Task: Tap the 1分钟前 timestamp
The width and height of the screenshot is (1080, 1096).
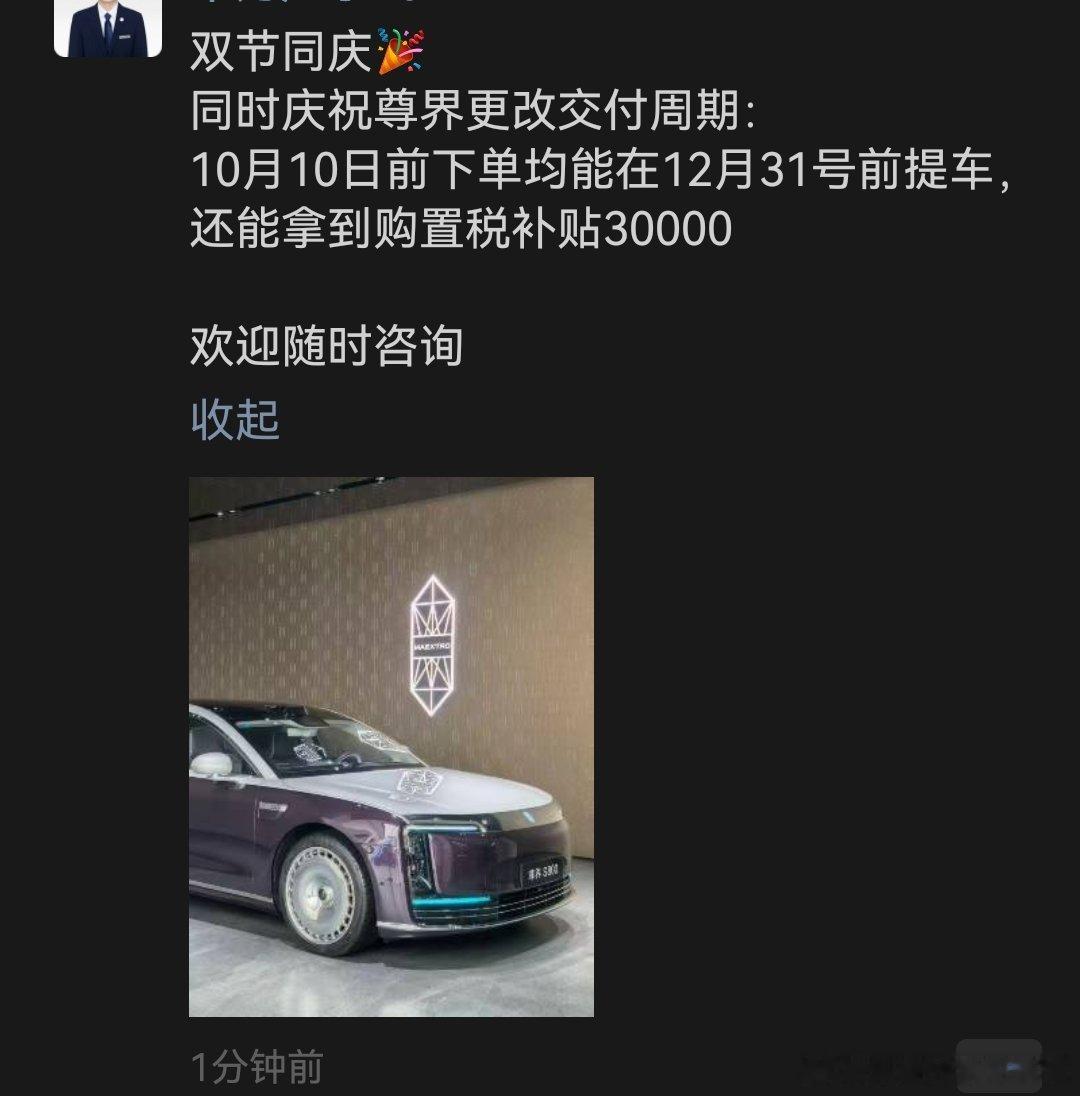Action: click(x=257, y=1067)
